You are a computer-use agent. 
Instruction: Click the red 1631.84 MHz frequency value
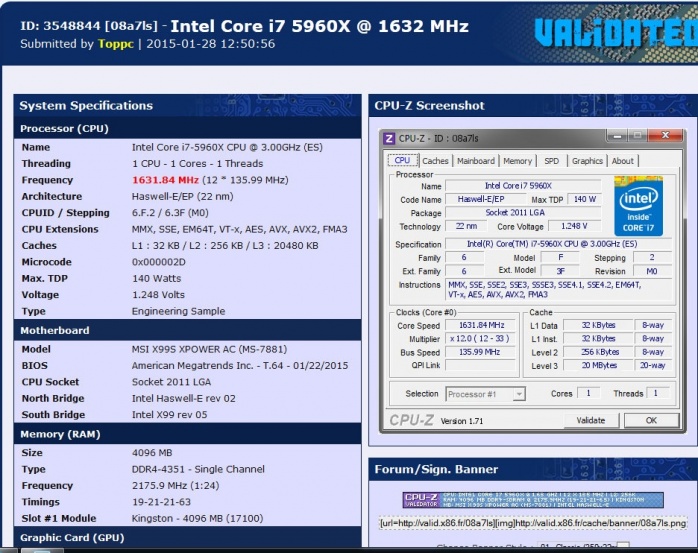click(x=165, y=180)
